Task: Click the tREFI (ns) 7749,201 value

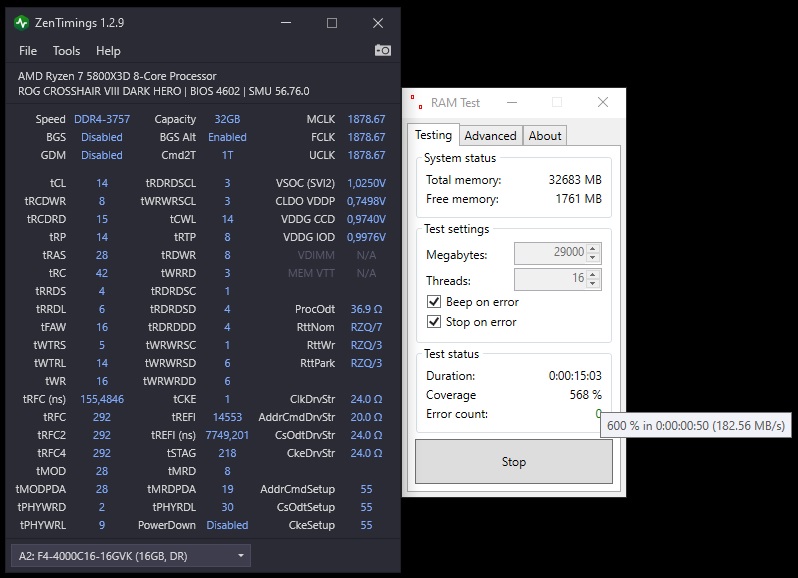Action: [227, 435]
